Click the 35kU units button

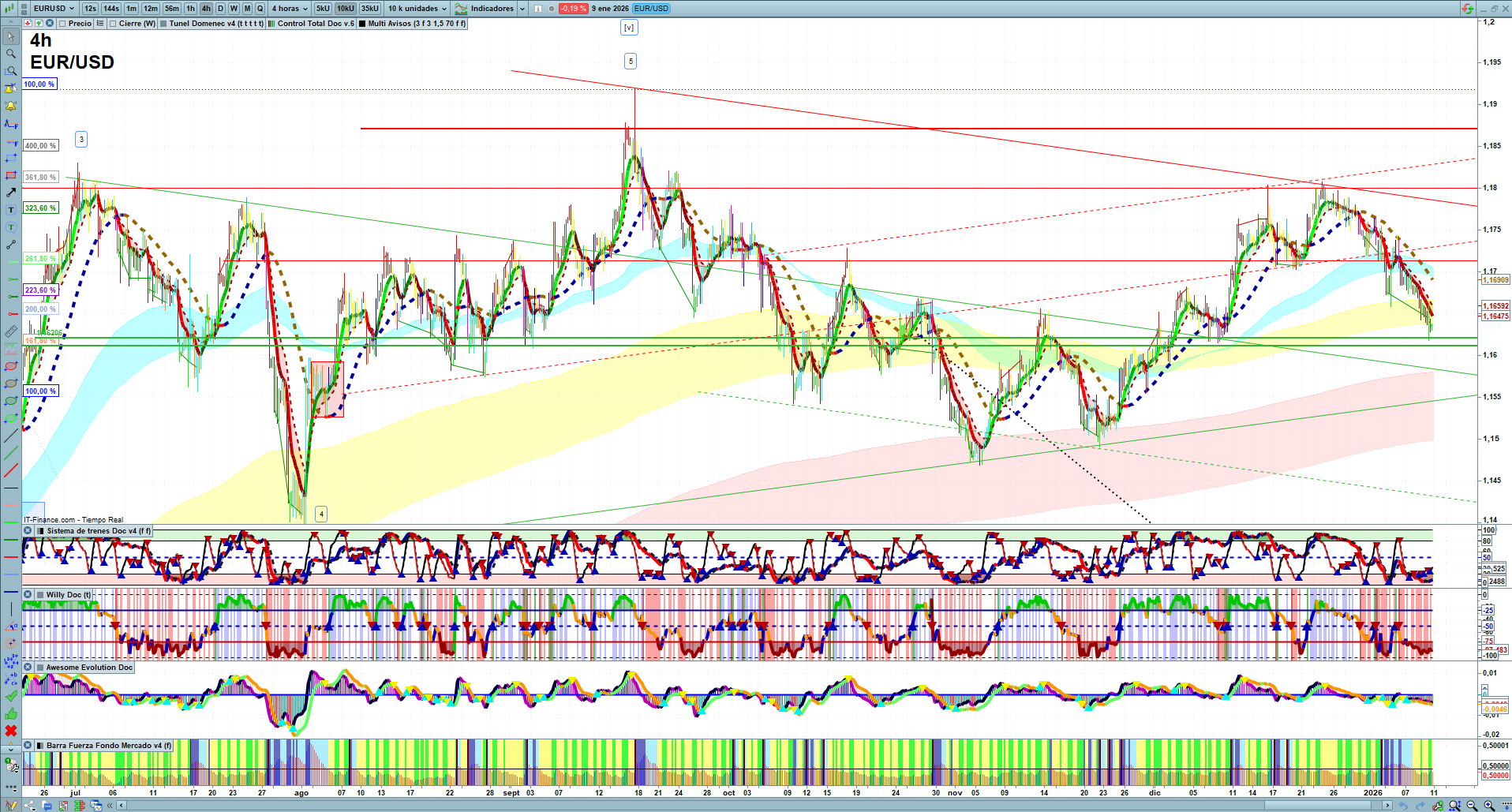[x=370, y=9]
